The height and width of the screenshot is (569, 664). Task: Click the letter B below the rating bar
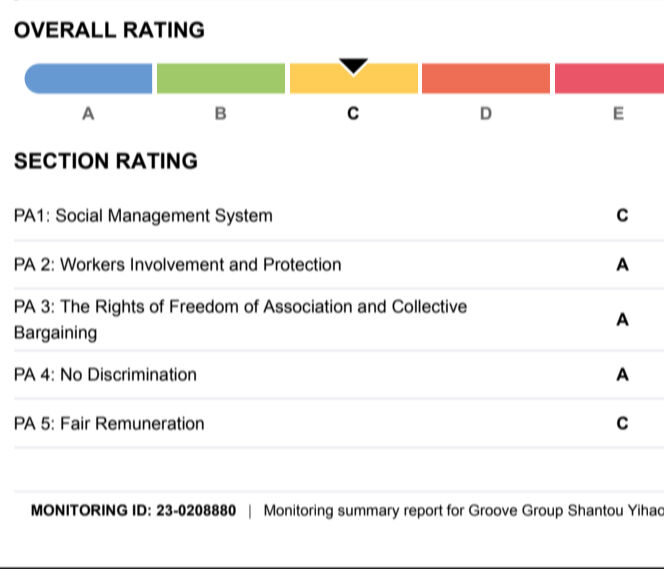point(221,114)
